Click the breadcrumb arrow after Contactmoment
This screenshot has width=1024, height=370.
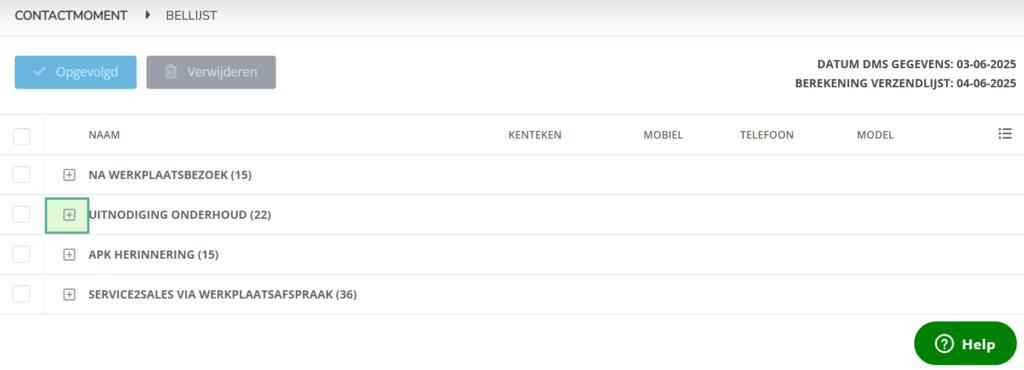[x=148, y=16]
